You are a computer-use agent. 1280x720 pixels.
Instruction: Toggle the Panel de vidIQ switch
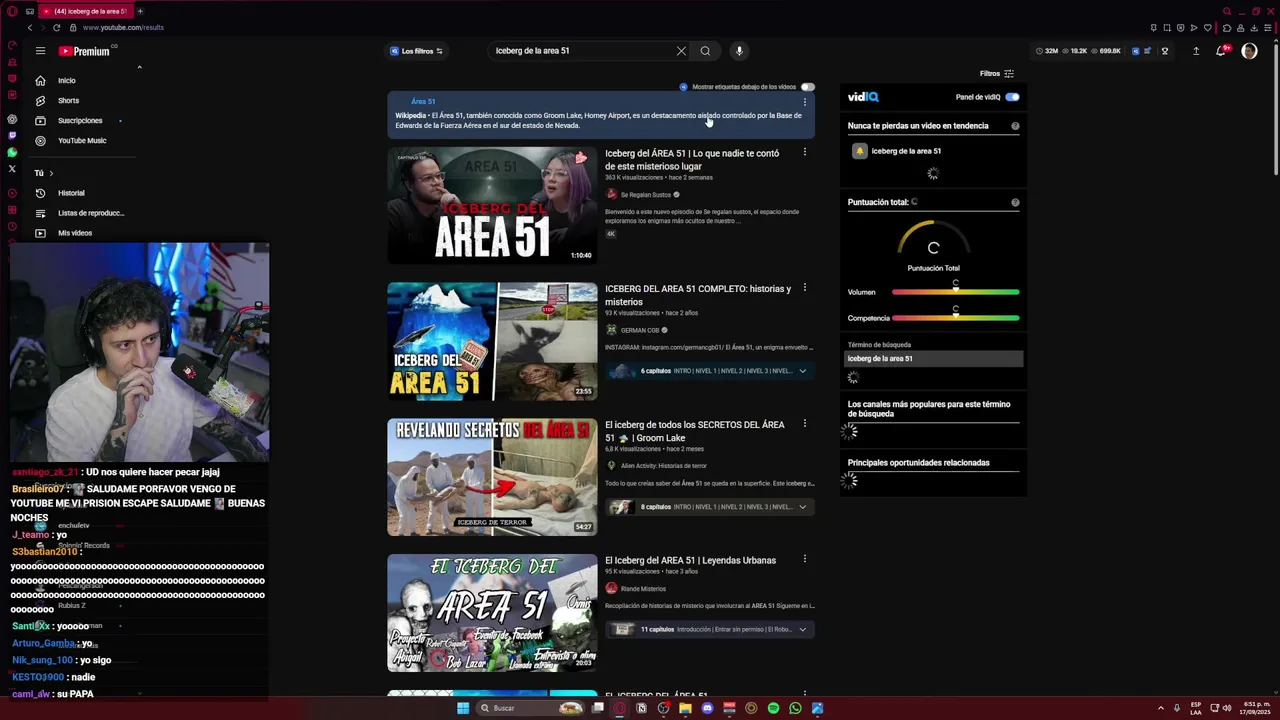[x=1012, y=97]
